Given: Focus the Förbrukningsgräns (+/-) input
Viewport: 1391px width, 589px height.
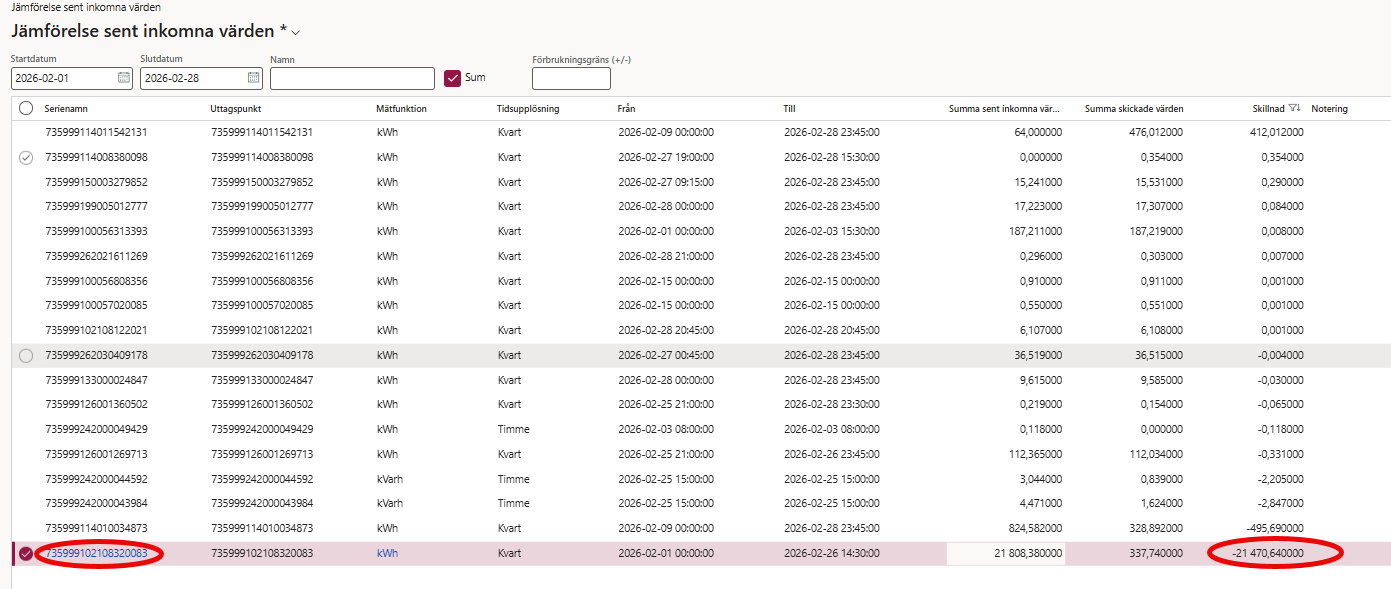Looking at the screenshot, I should [571, 78].
